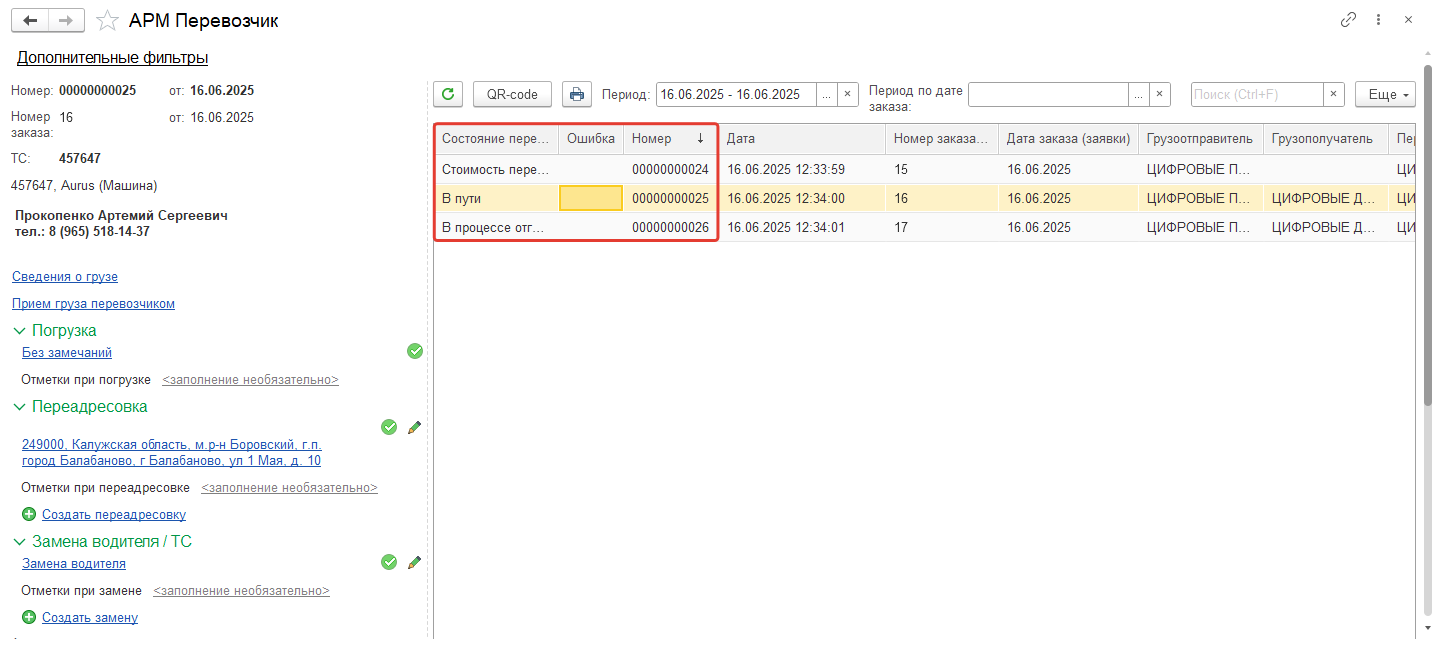Sort by Дата заказа (заявки) column header

(x=1068, y=139)
